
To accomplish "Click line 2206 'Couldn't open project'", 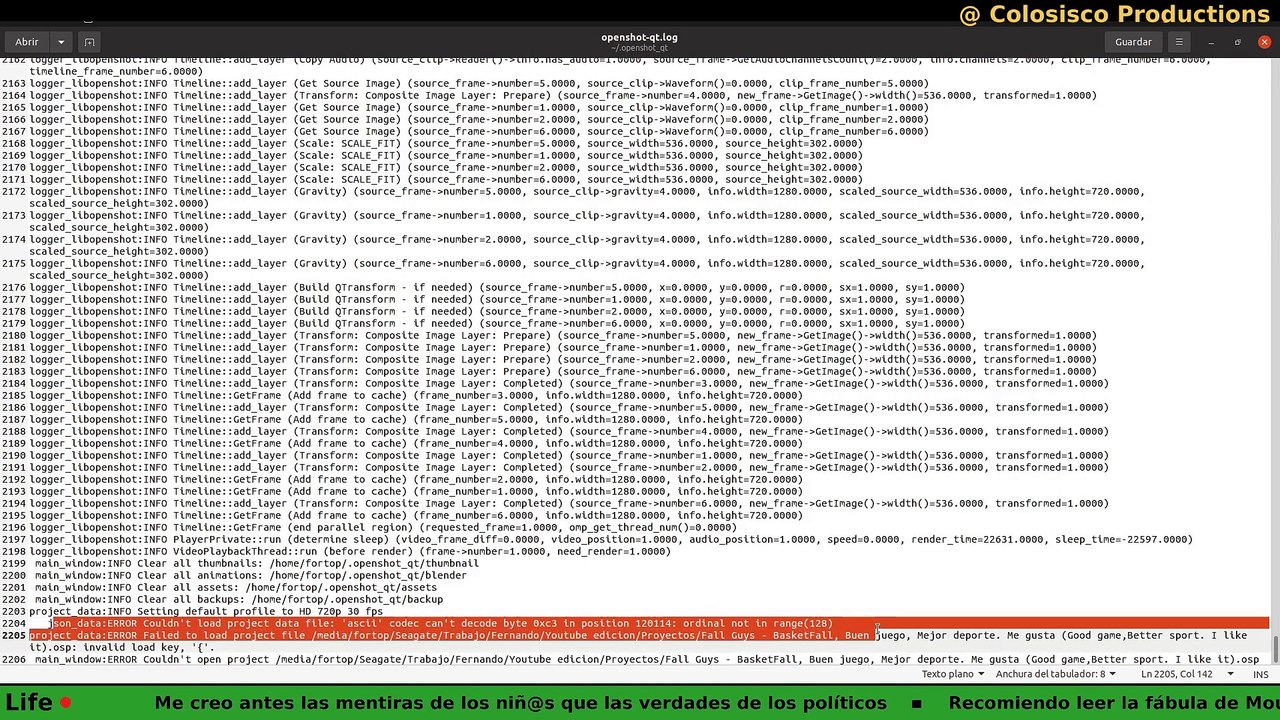I will pos(645,659).
